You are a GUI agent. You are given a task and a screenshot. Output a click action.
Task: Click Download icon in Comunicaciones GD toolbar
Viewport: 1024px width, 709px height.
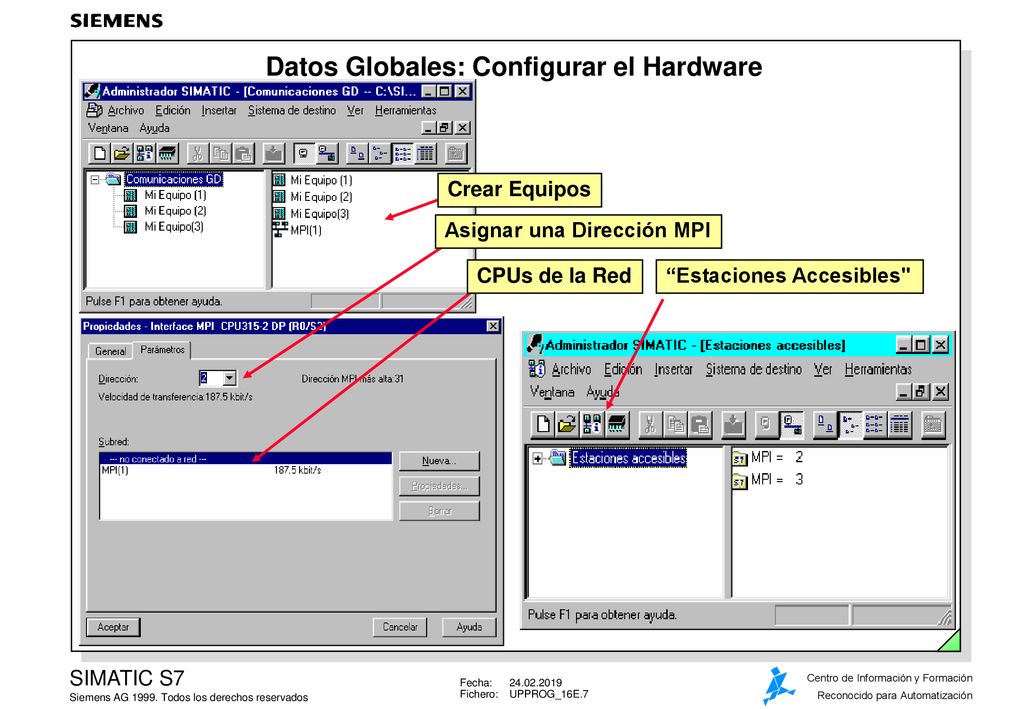point(274,153)
